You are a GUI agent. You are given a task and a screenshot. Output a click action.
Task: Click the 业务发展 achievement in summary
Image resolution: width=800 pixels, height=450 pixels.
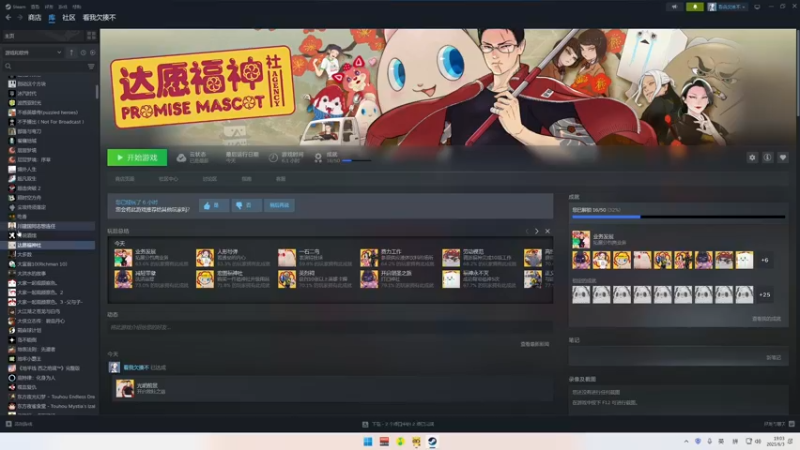123,258
